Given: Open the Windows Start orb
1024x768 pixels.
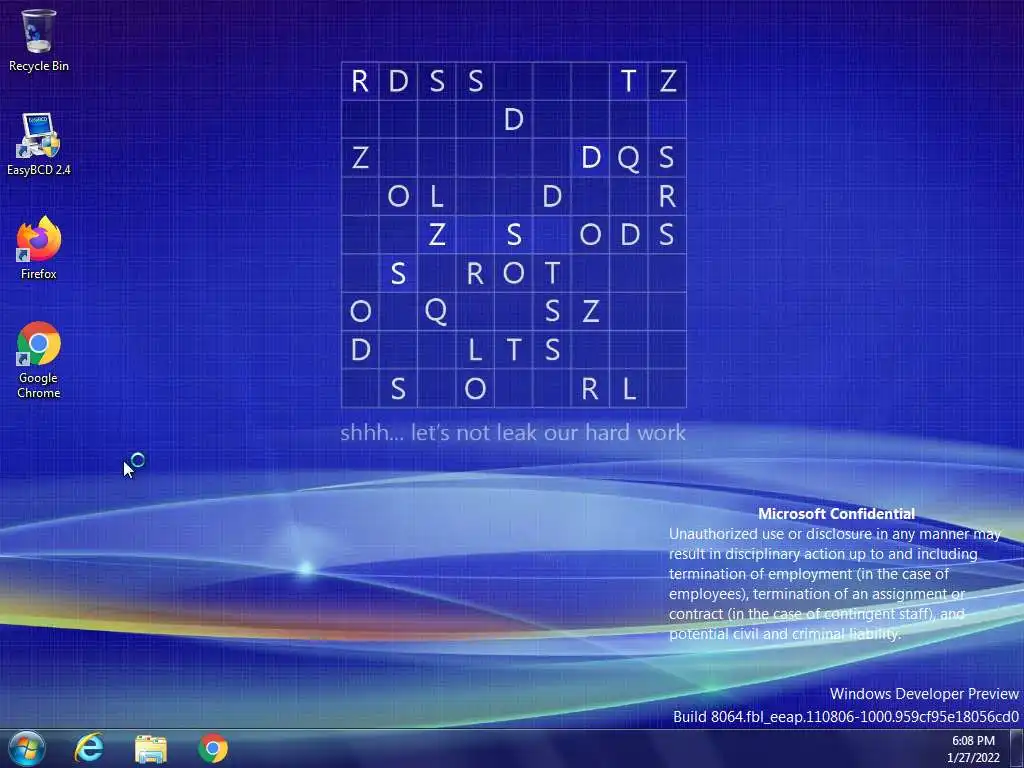Looking at the screenshot, I should point(27,748).
